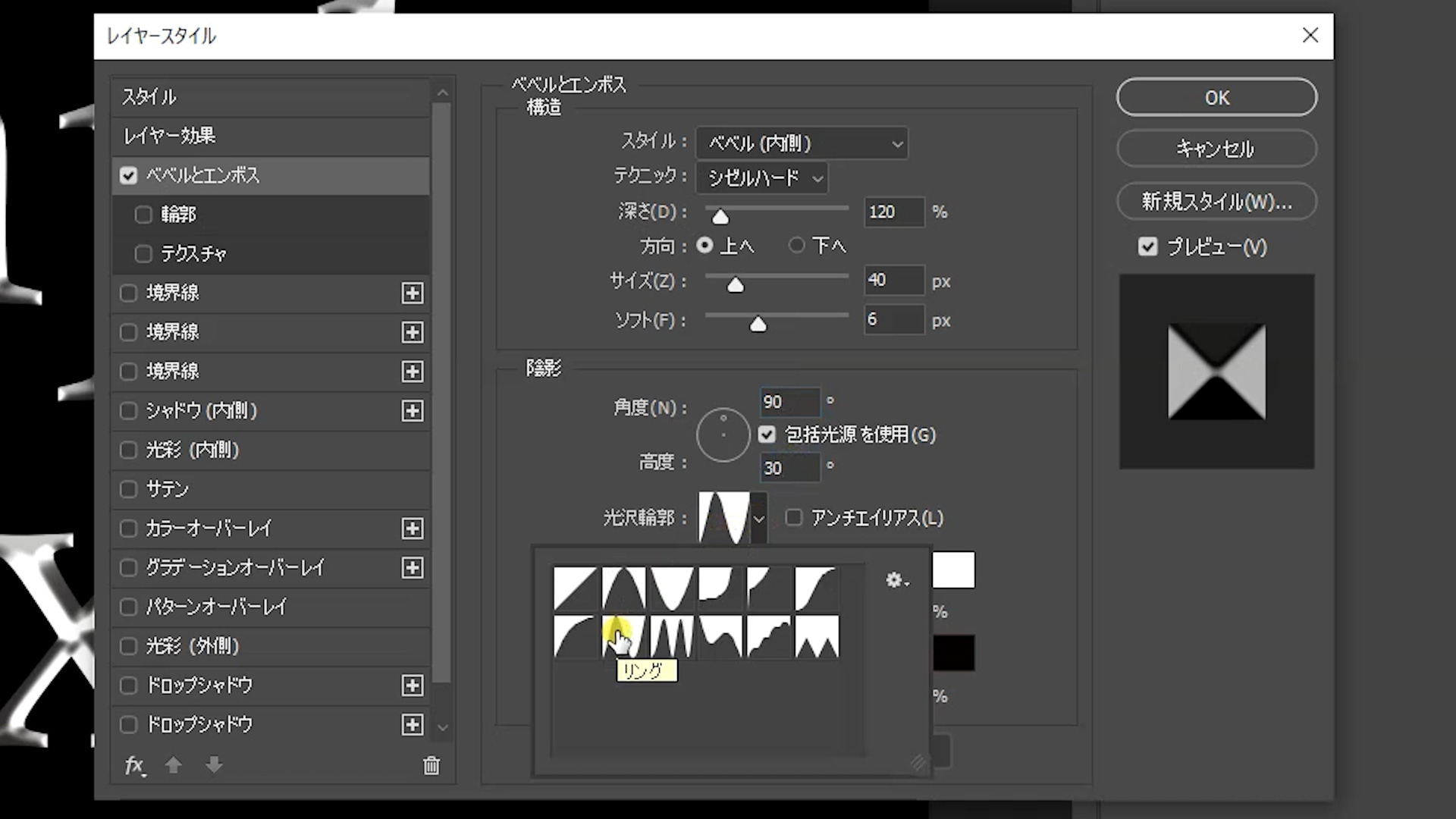The width and height of the screenshot is (1456, 819).
Task: Select レイヤー効果 in the styles list
Action: tap(170, 136)
